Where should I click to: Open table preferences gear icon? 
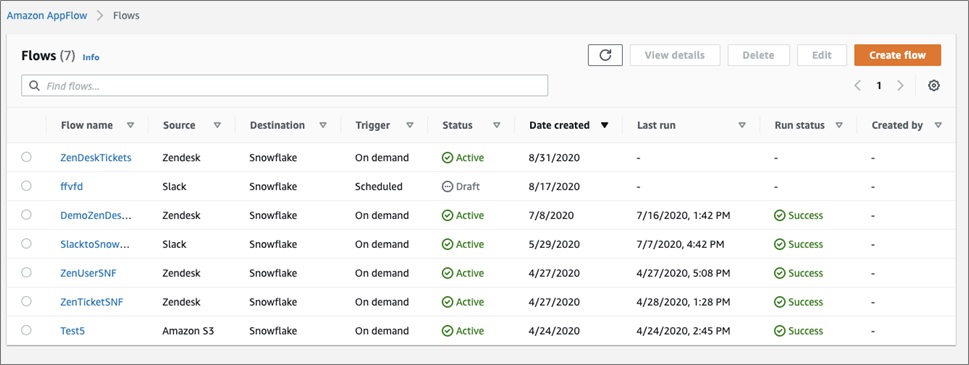point(934,86)
